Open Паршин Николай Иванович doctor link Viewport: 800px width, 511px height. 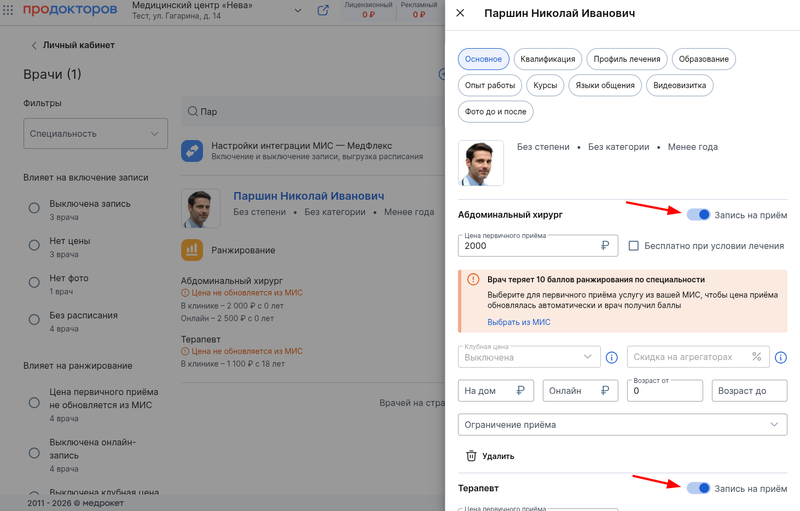tap(309, 196)
